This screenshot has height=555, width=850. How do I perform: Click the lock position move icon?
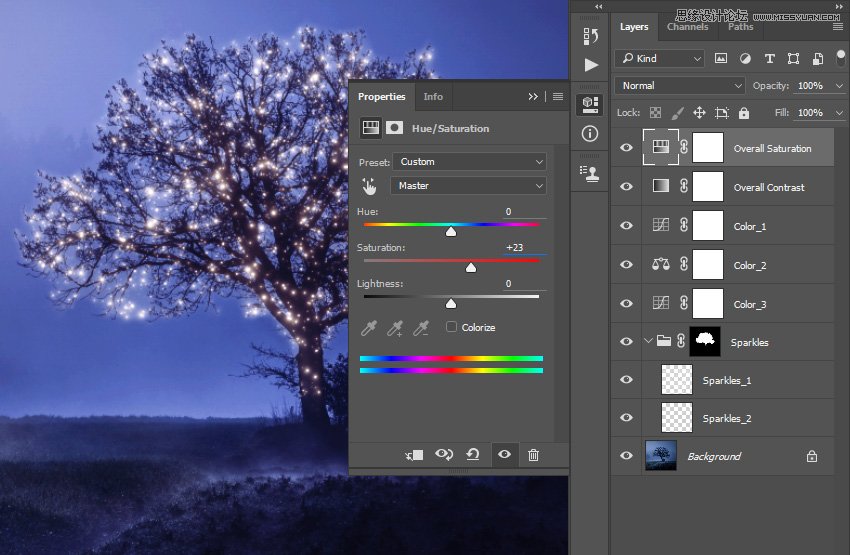click(699, 113)
